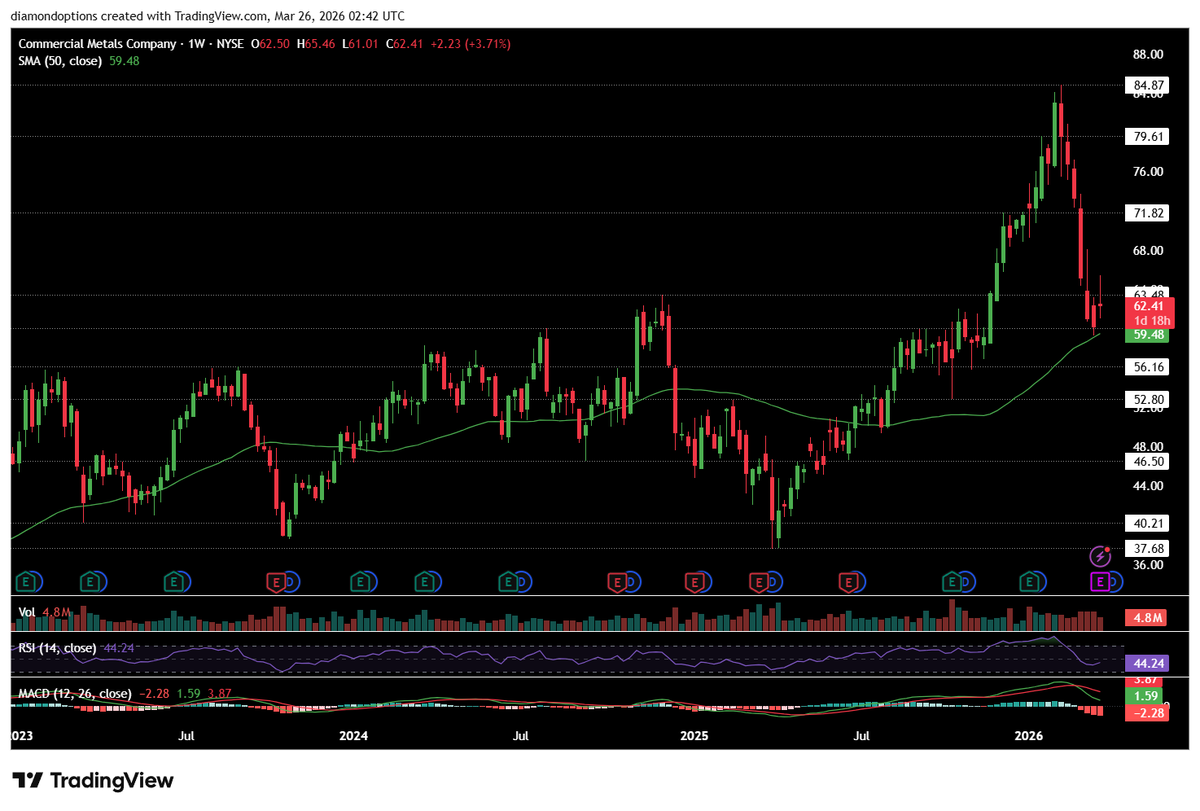The image size is (1200, 811).
Task: Click the 52.80 price level label
Action: (1146, 399)
